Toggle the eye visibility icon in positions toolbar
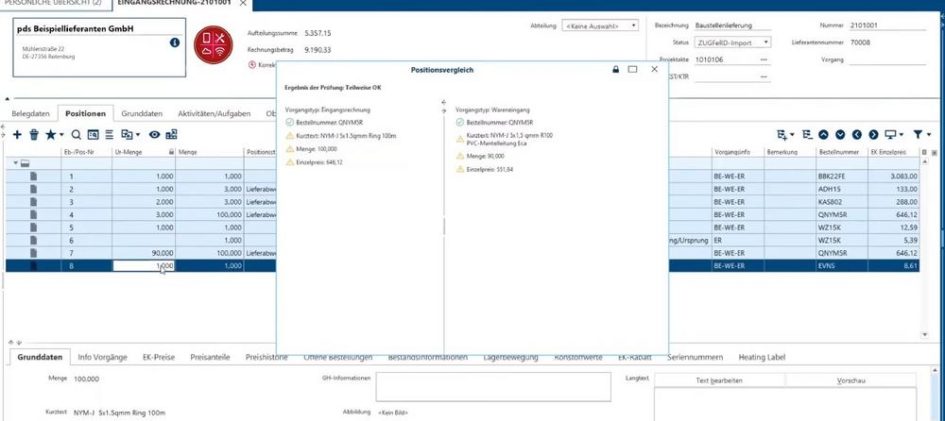This screenshot has width=945, height=421. pos(154,135)
